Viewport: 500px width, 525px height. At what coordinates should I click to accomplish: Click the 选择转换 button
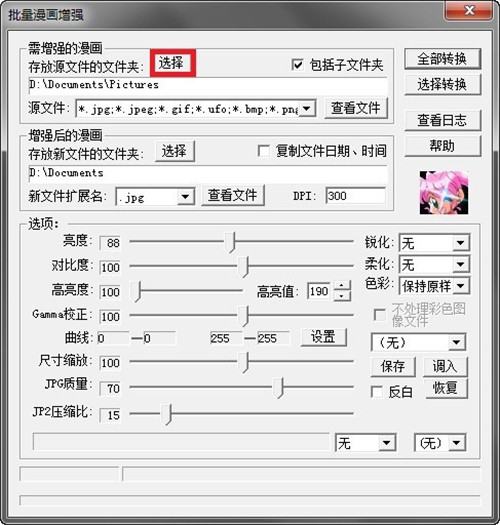[x=442, y=84]
